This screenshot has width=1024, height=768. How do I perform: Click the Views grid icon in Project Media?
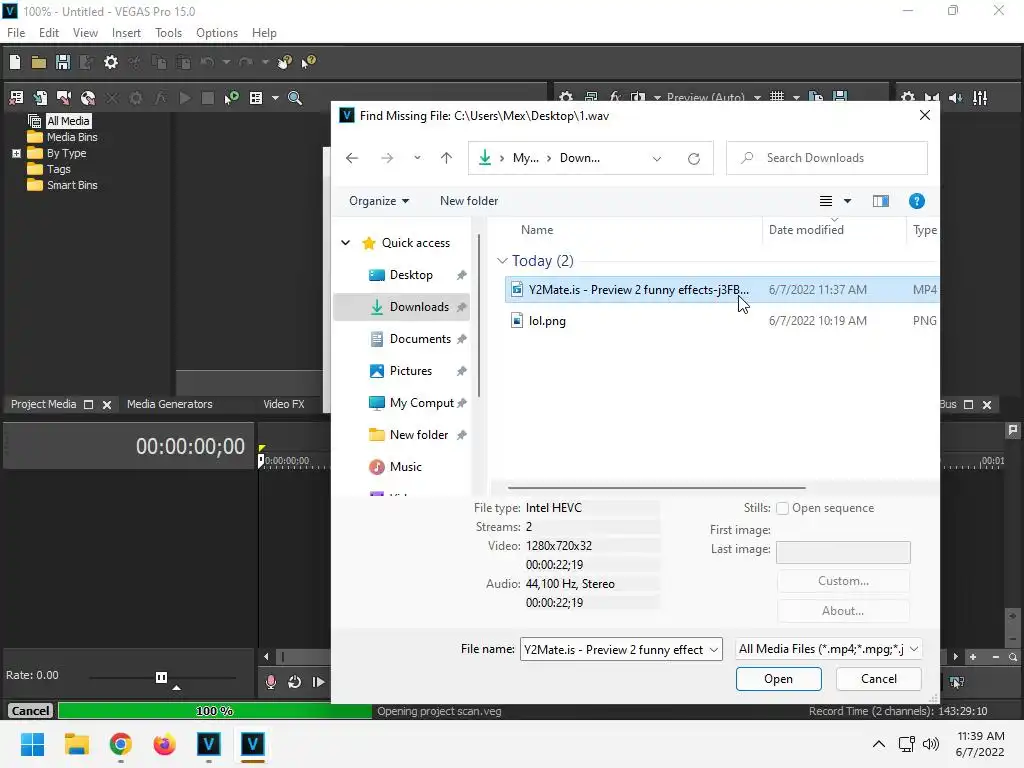point(256,98)
